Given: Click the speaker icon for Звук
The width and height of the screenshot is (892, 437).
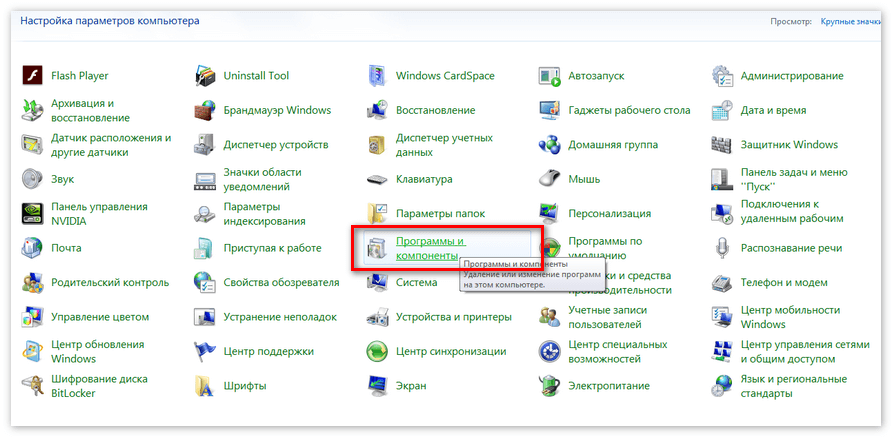Looking at the screenshot, I should click(x=34, y=179).
